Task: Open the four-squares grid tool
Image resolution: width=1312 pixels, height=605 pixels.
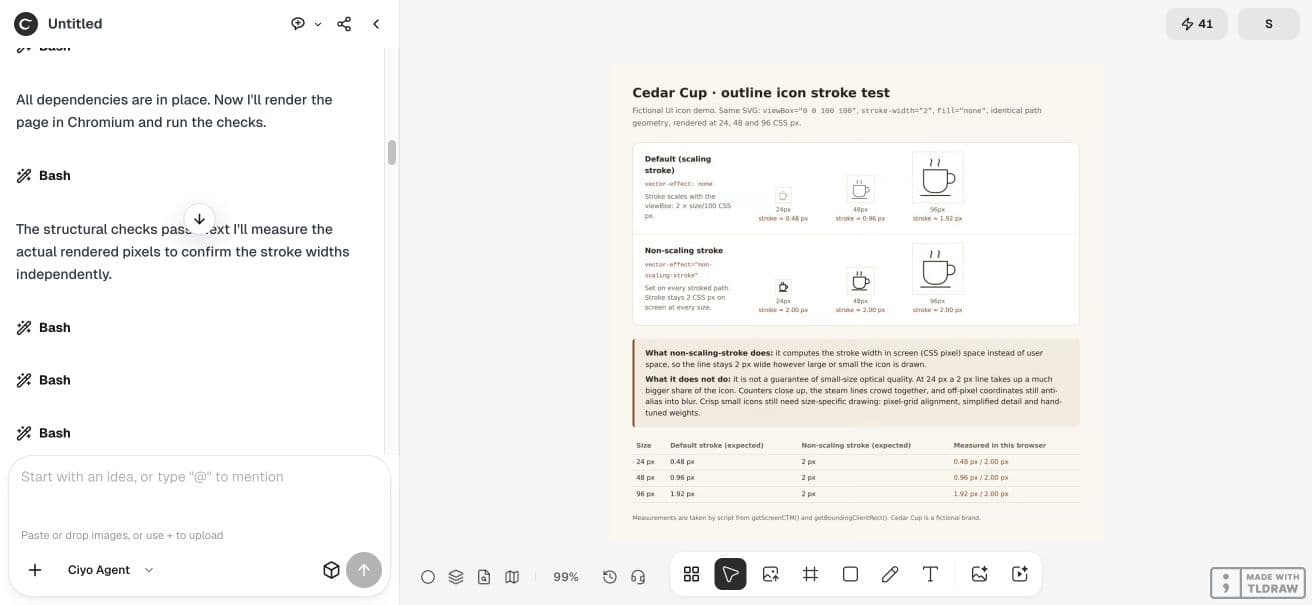Action: coord(691,574)
